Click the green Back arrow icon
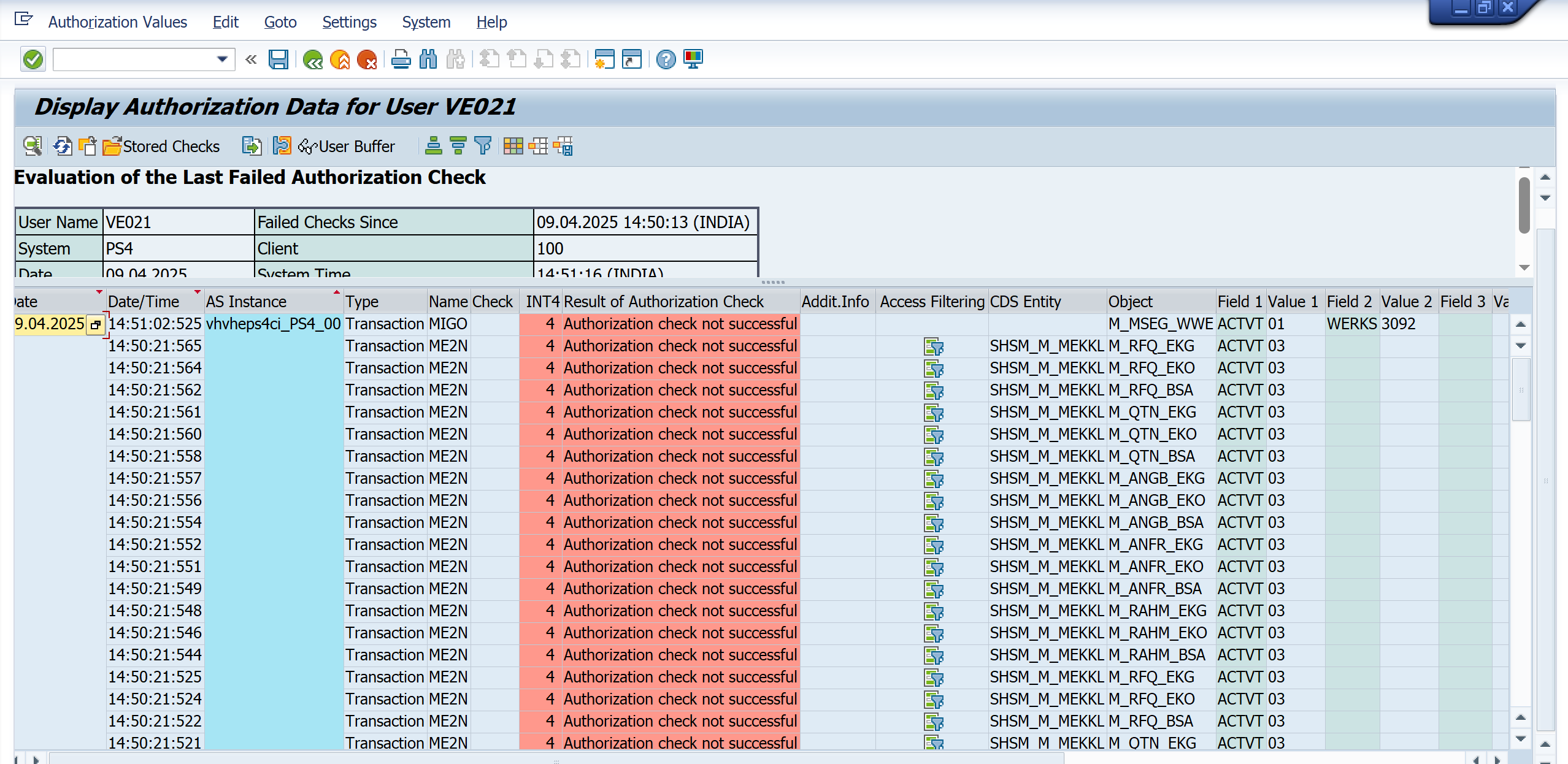1568x764 pixels. click(313, 59)
